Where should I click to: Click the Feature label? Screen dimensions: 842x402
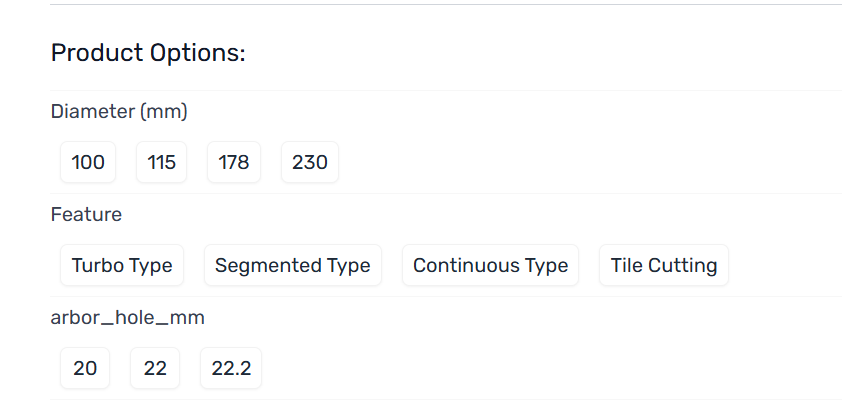(86, 214)
